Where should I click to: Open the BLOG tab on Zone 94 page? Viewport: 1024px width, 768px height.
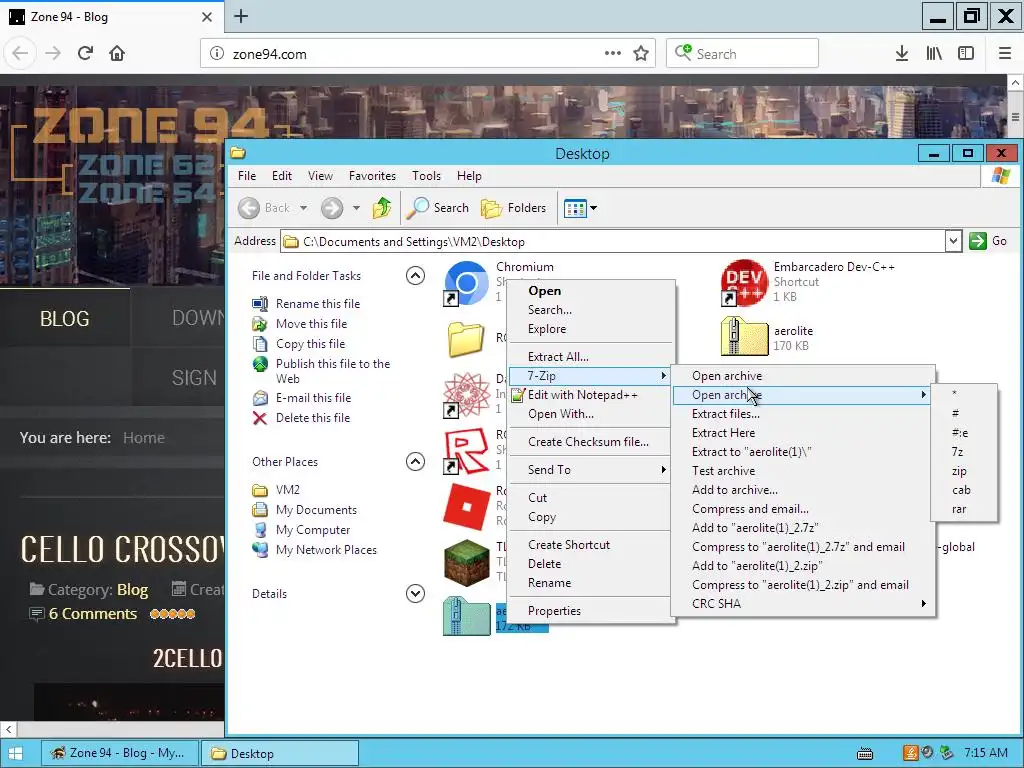65,318
